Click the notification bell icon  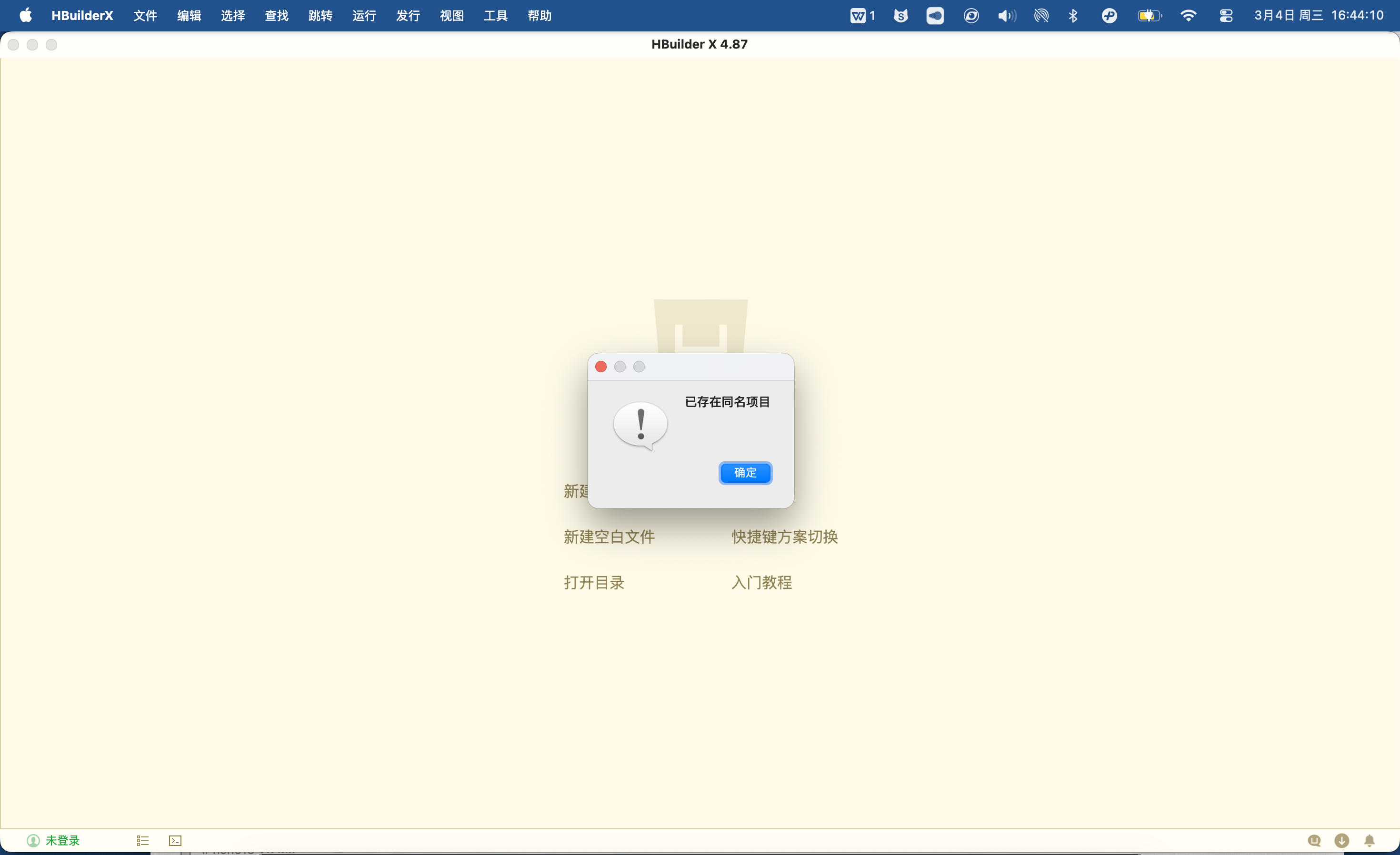point(1370,840)
